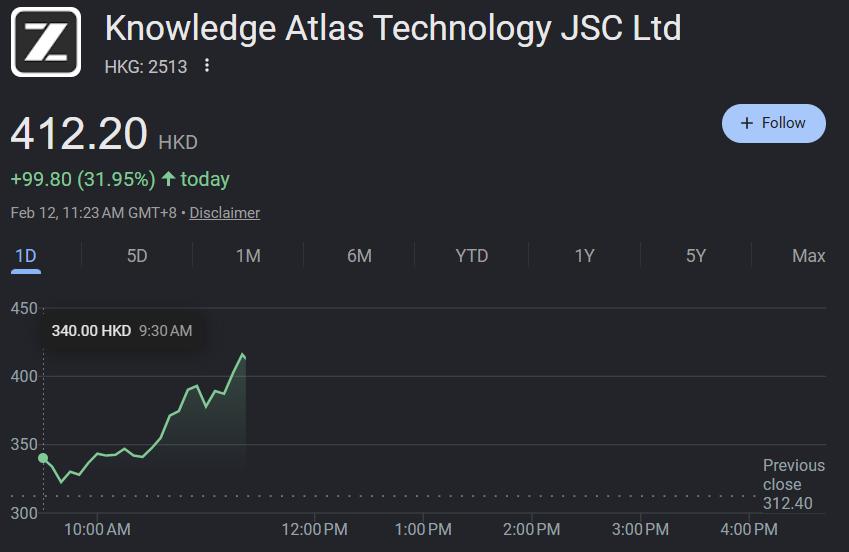Select the YTD range tab

pyautogui.click(x=471, y=256)
